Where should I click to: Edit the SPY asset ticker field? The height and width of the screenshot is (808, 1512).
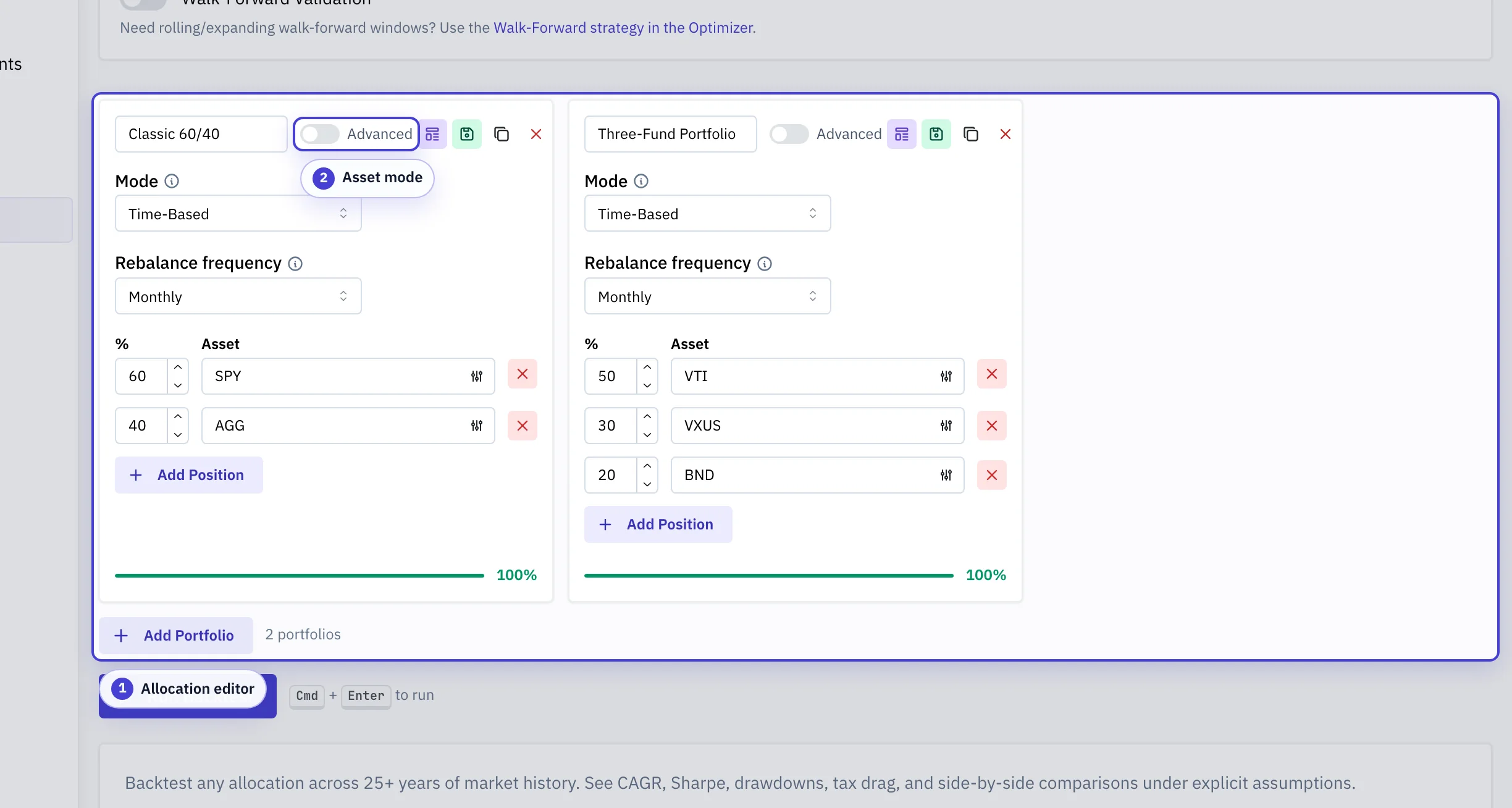tap(348, 376)
